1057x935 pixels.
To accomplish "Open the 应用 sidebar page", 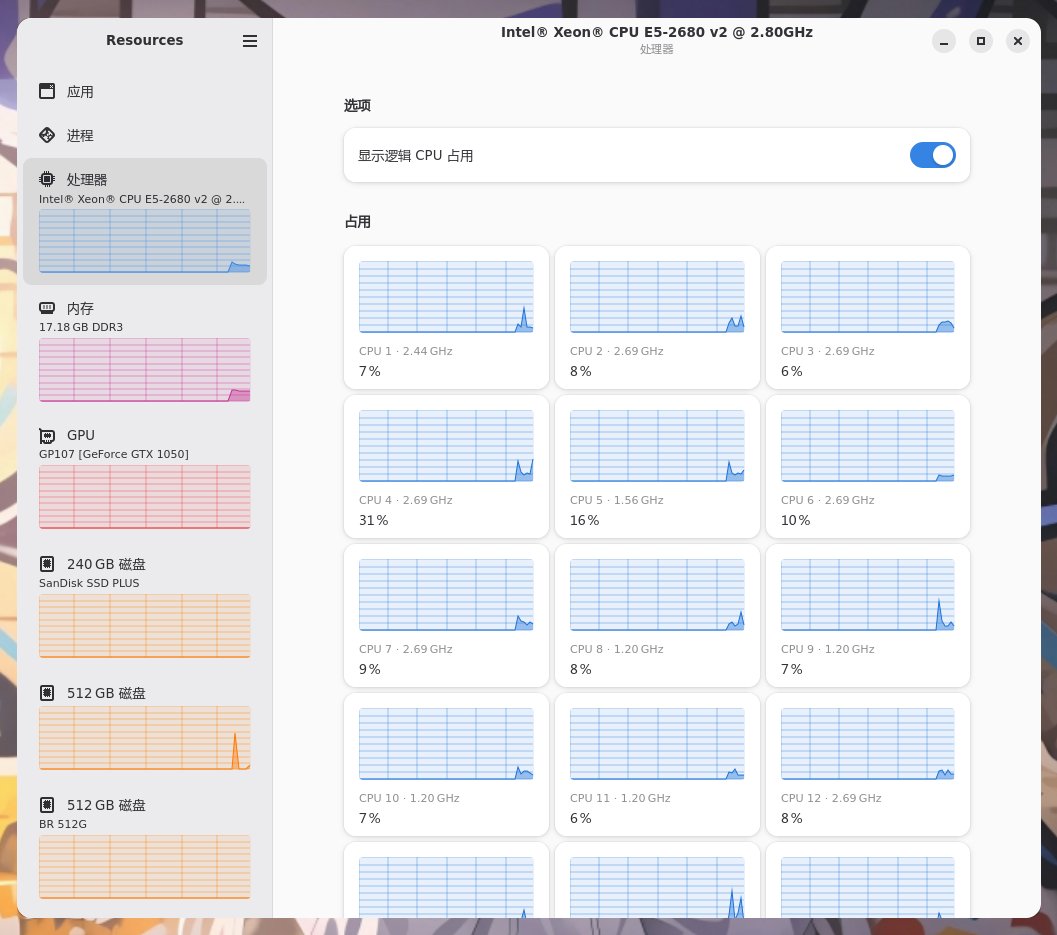I will [145, 91].
